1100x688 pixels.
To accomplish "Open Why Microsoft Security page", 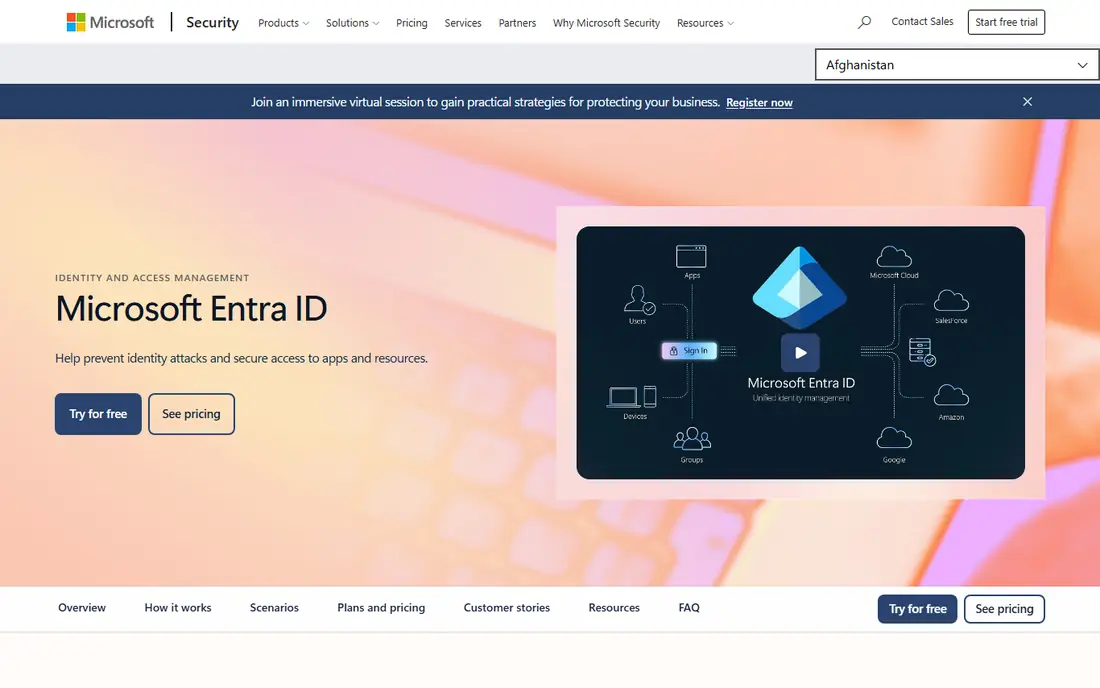I will tap(606, 23).
